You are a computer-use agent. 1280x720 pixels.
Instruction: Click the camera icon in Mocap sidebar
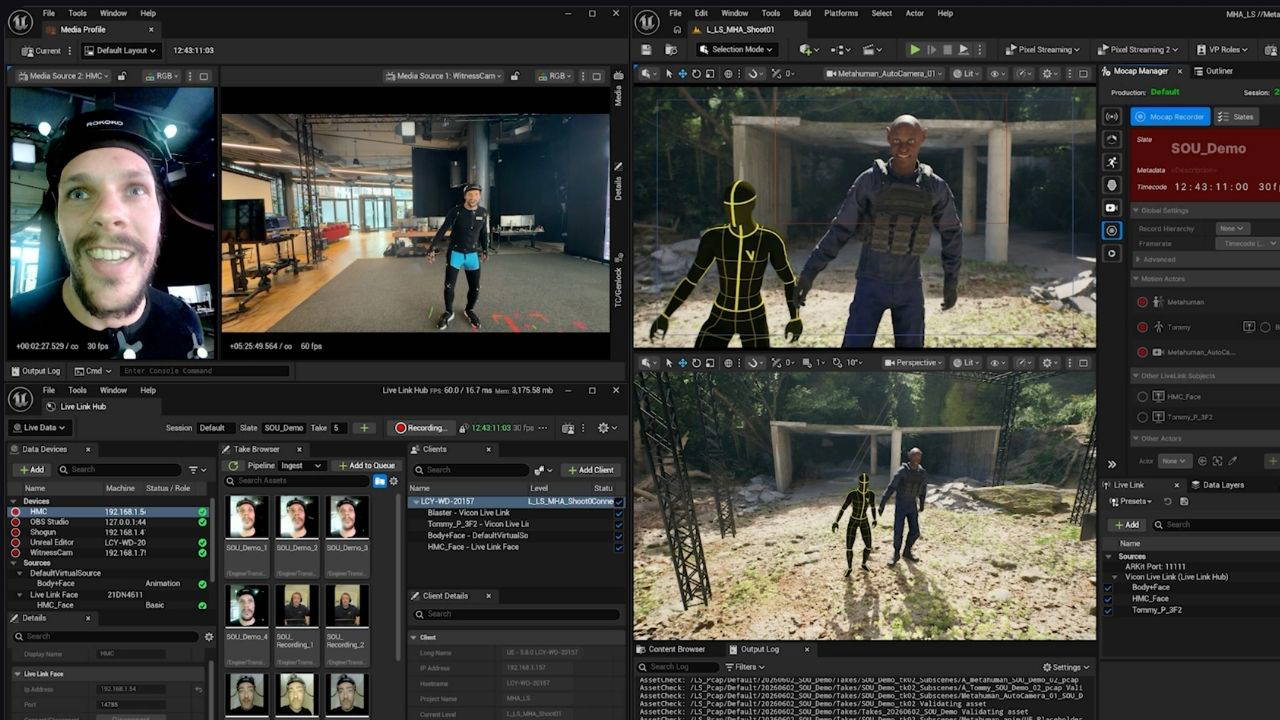pyautogui.click(x=1111, y=207)
